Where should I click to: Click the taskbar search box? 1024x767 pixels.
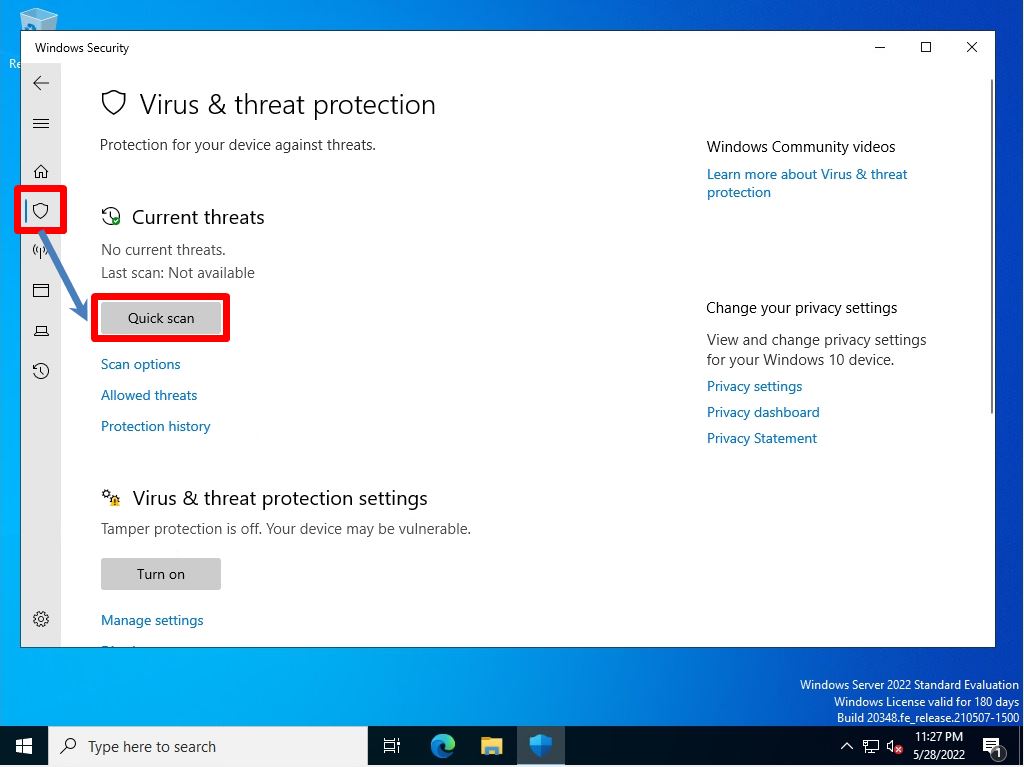coord(208,746)
